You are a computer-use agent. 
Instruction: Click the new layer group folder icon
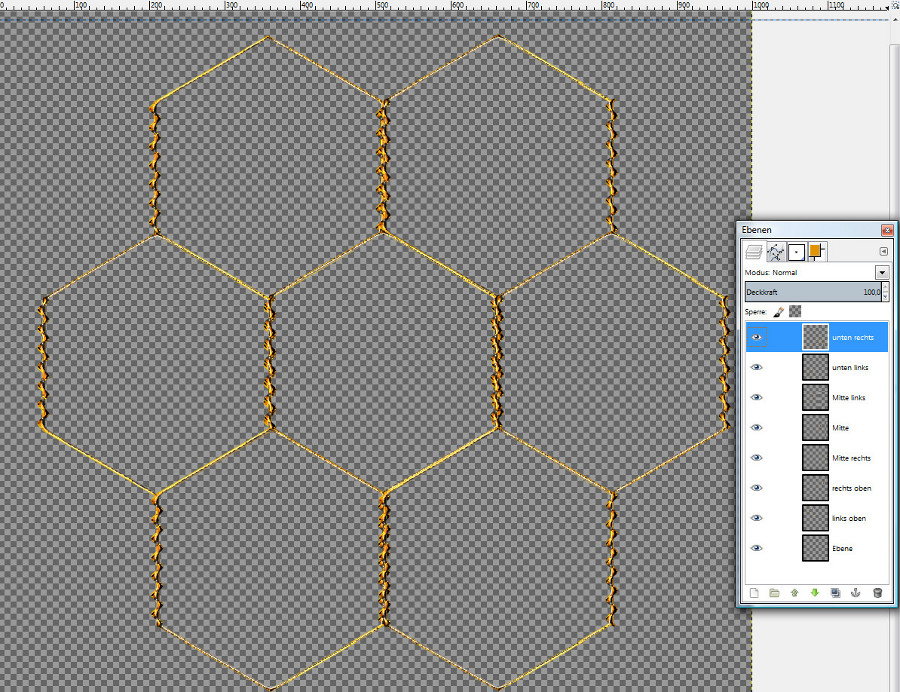tap(774, 593)
